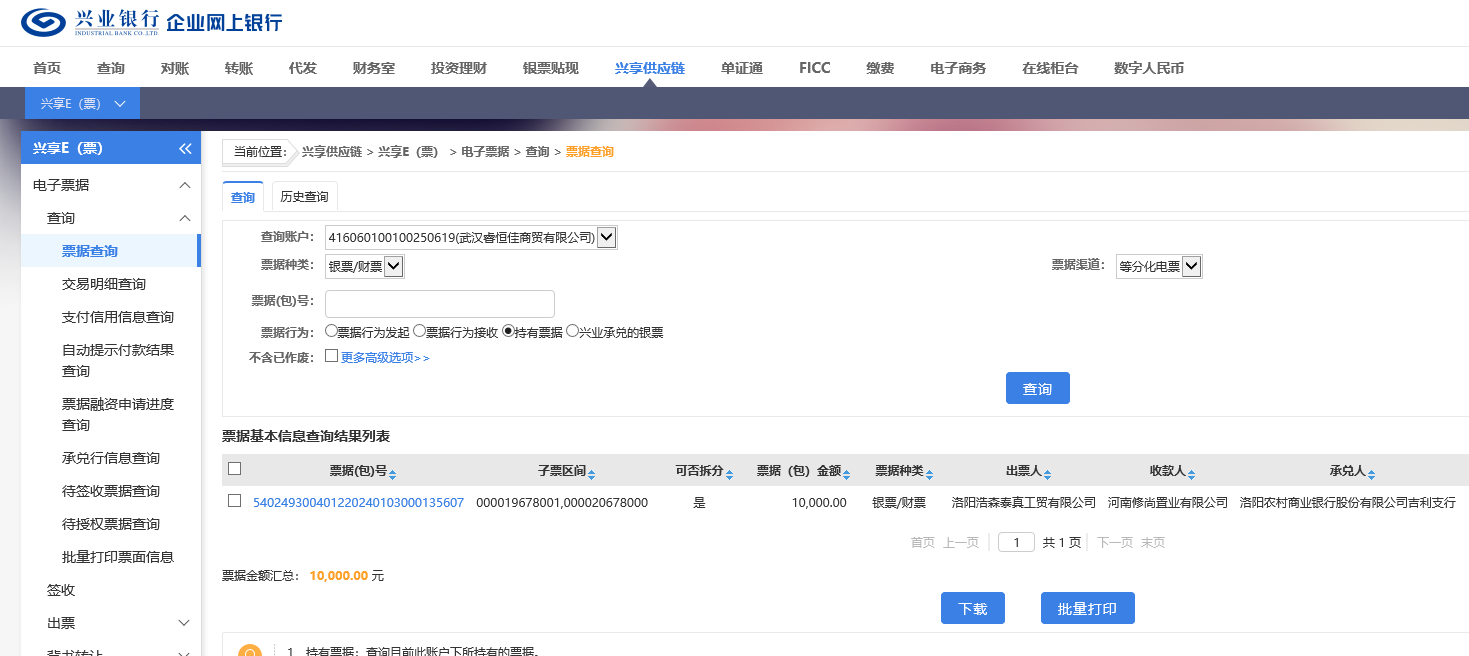1469x656 pixels.
Task: Click 兴享供应链 in the breadcrumb
Action: pyautogui.click(x=332, y=152)
